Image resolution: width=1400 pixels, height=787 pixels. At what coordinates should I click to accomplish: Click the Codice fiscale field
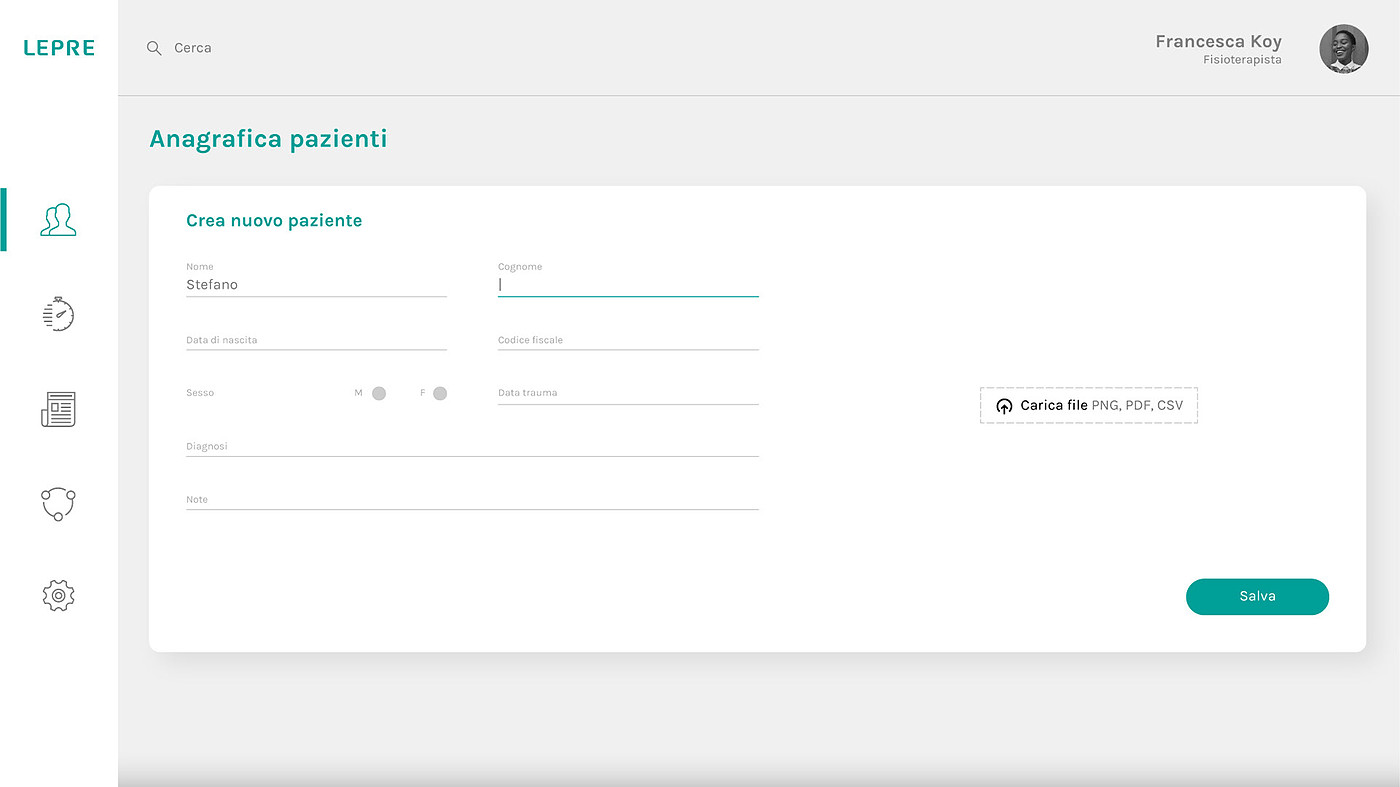[628, 340]
